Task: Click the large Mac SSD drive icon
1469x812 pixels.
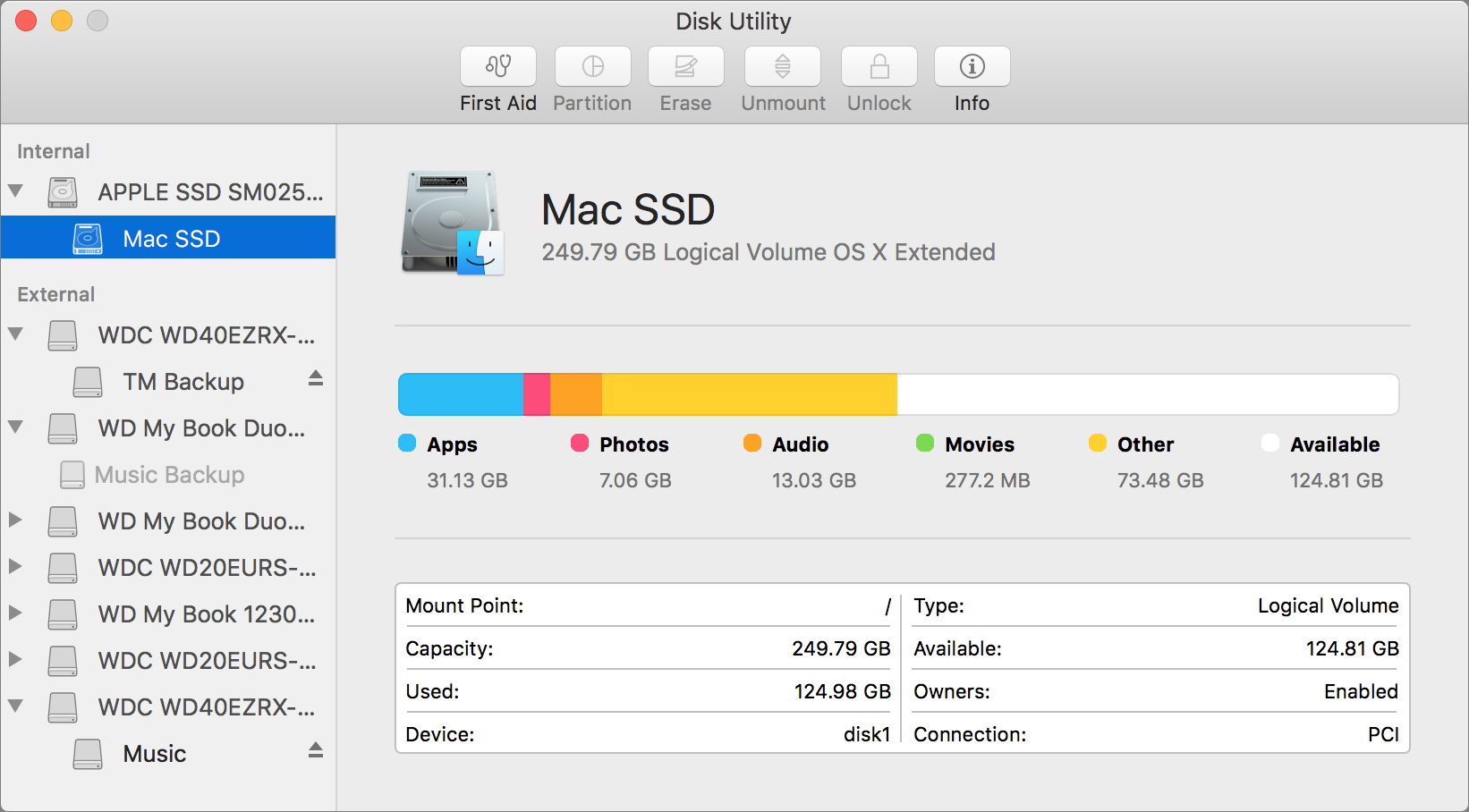Action: [453, 224]
